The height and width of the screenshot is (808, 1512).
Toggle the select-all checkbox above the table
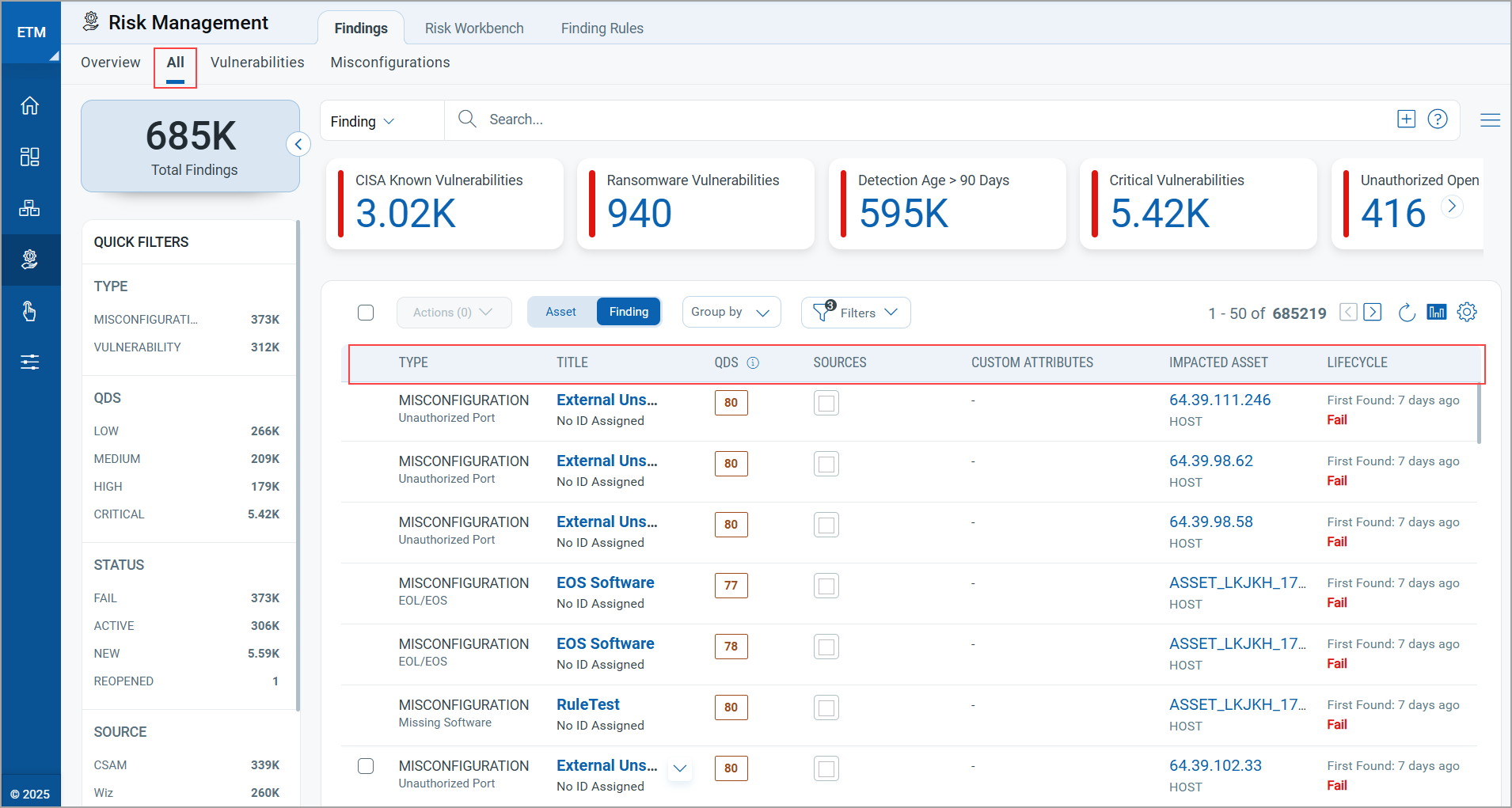(x=366, y=313)
